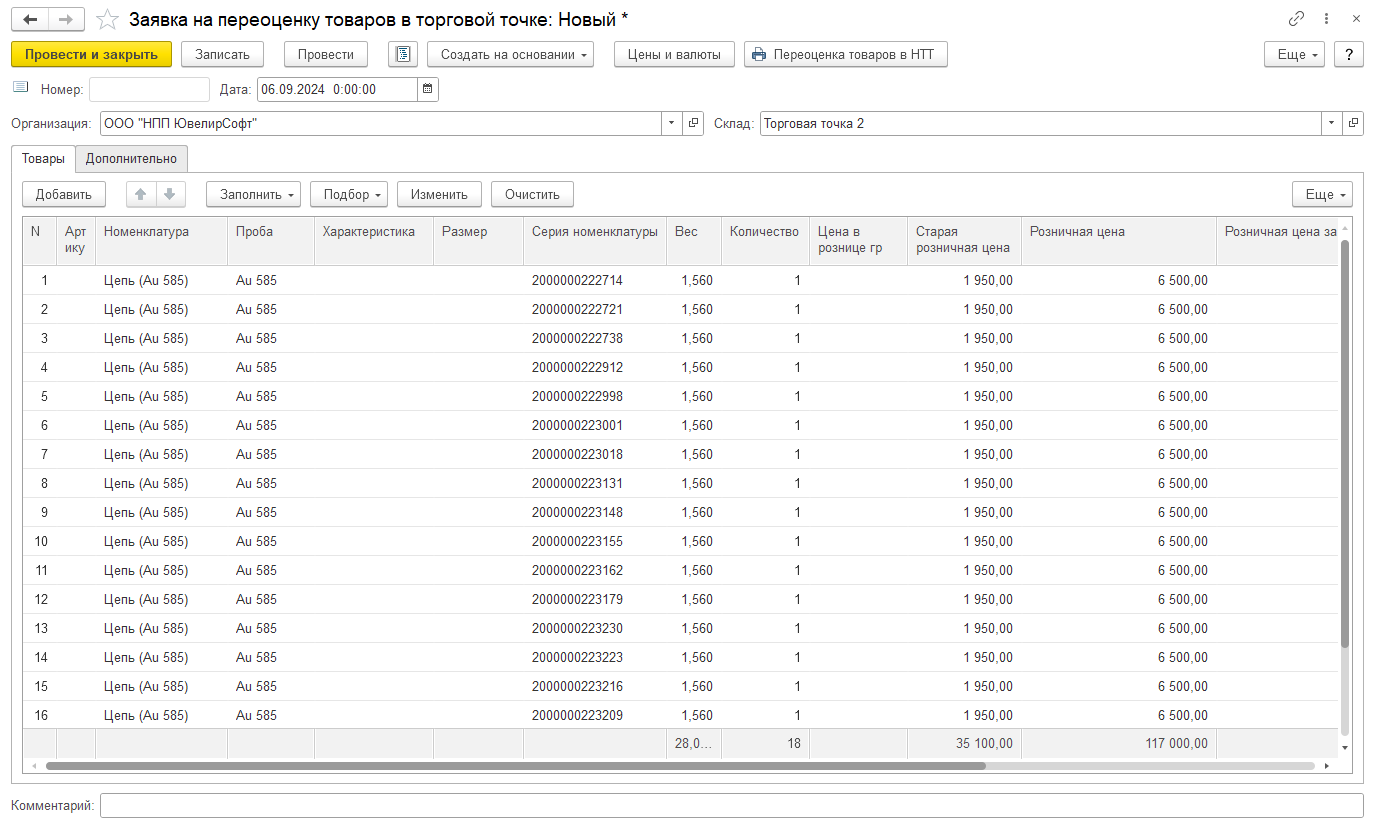
Task: Switch to the Товары tab
Action: point(43,158)
